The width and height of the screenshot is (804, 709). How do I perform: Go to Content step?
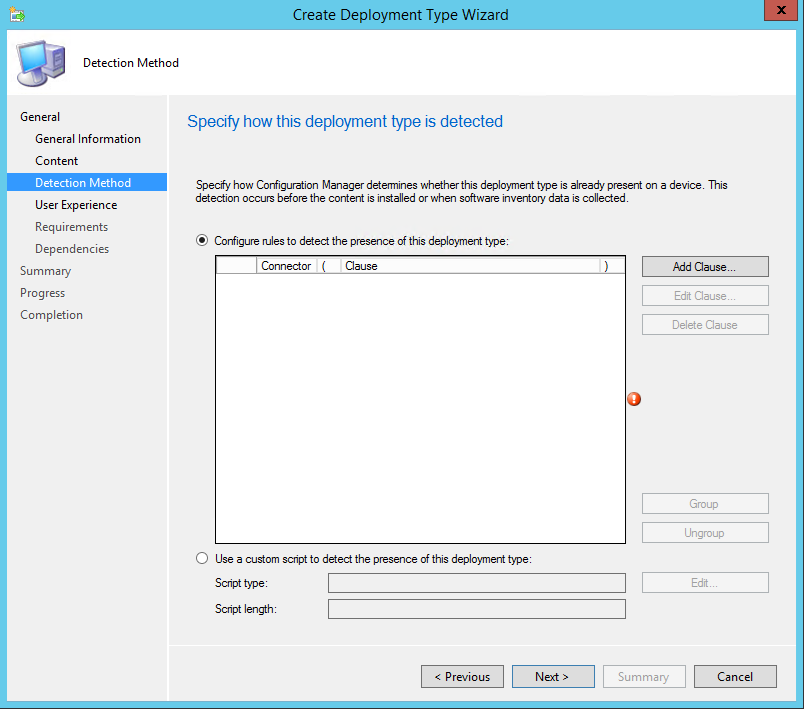click(56, 161)
